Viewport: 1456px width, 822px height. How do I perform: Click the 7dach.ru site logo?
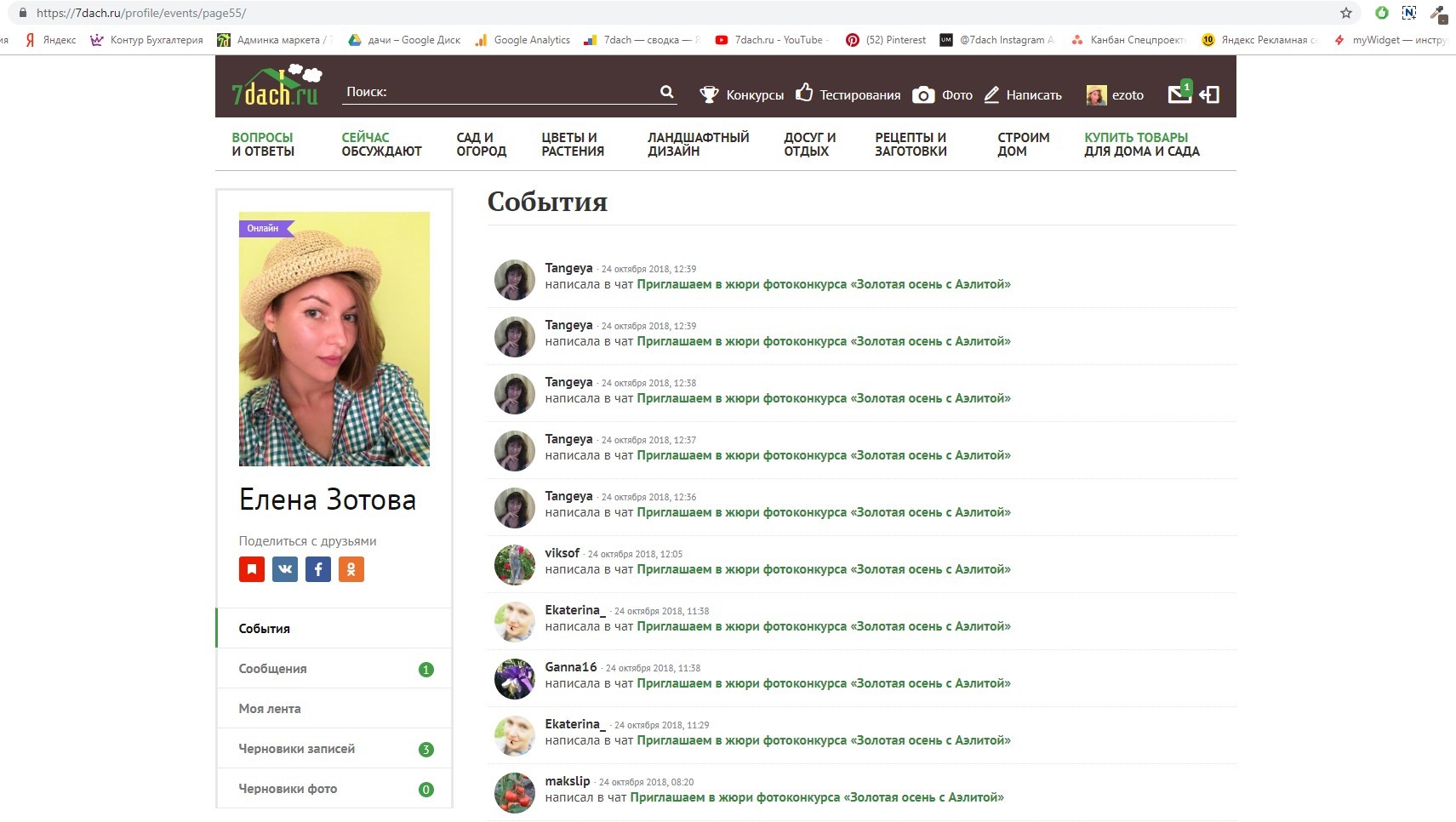click(x=277, y=86)
